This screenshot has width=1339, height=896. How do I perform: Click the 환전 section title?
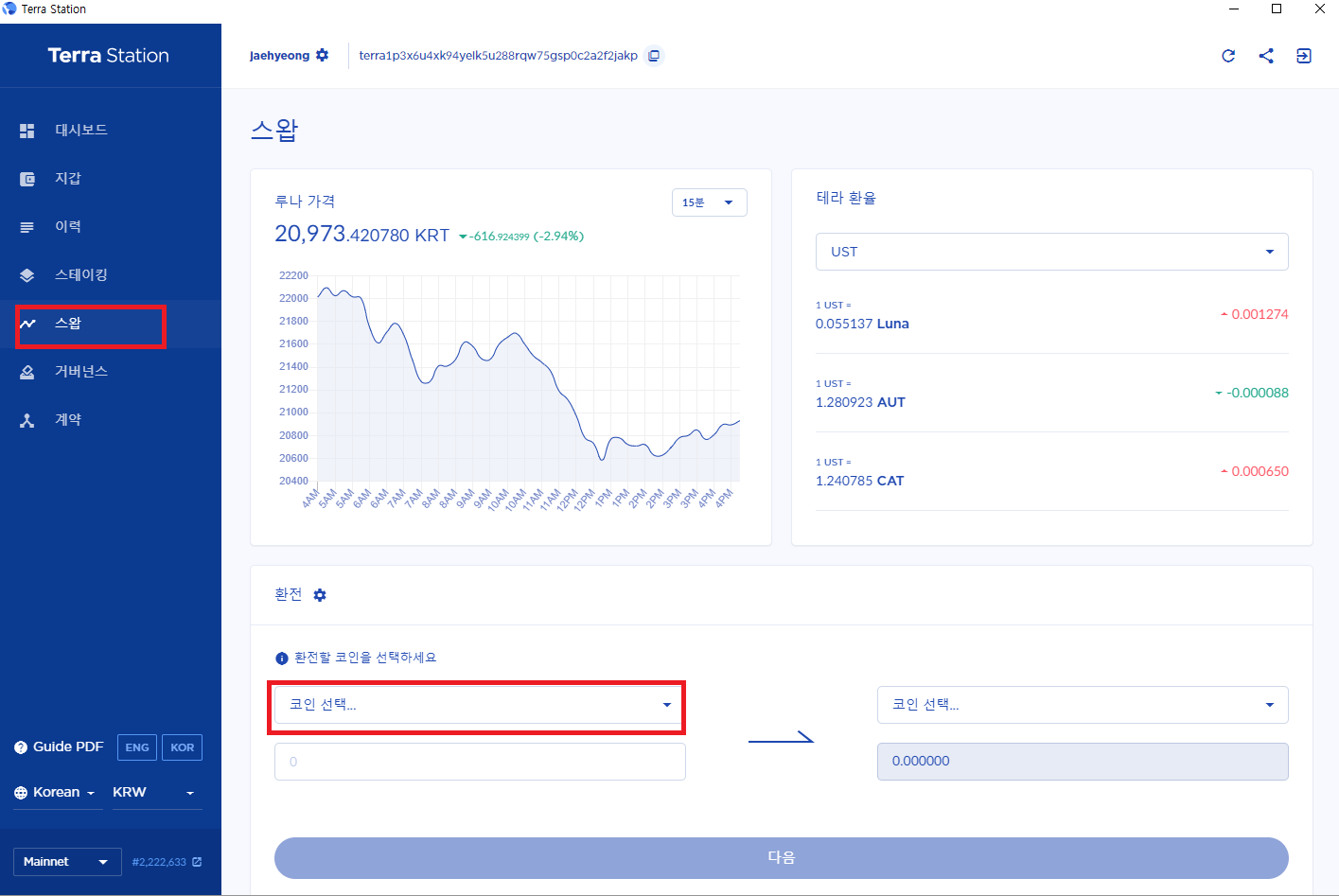tap(289, 594)
